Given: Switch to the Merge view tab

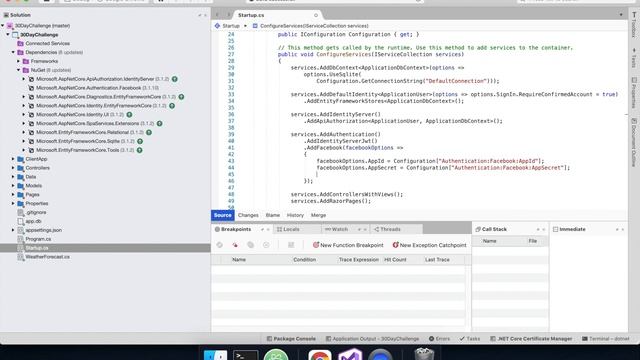Looking at the screenshot, I should [x=318, y=215].
